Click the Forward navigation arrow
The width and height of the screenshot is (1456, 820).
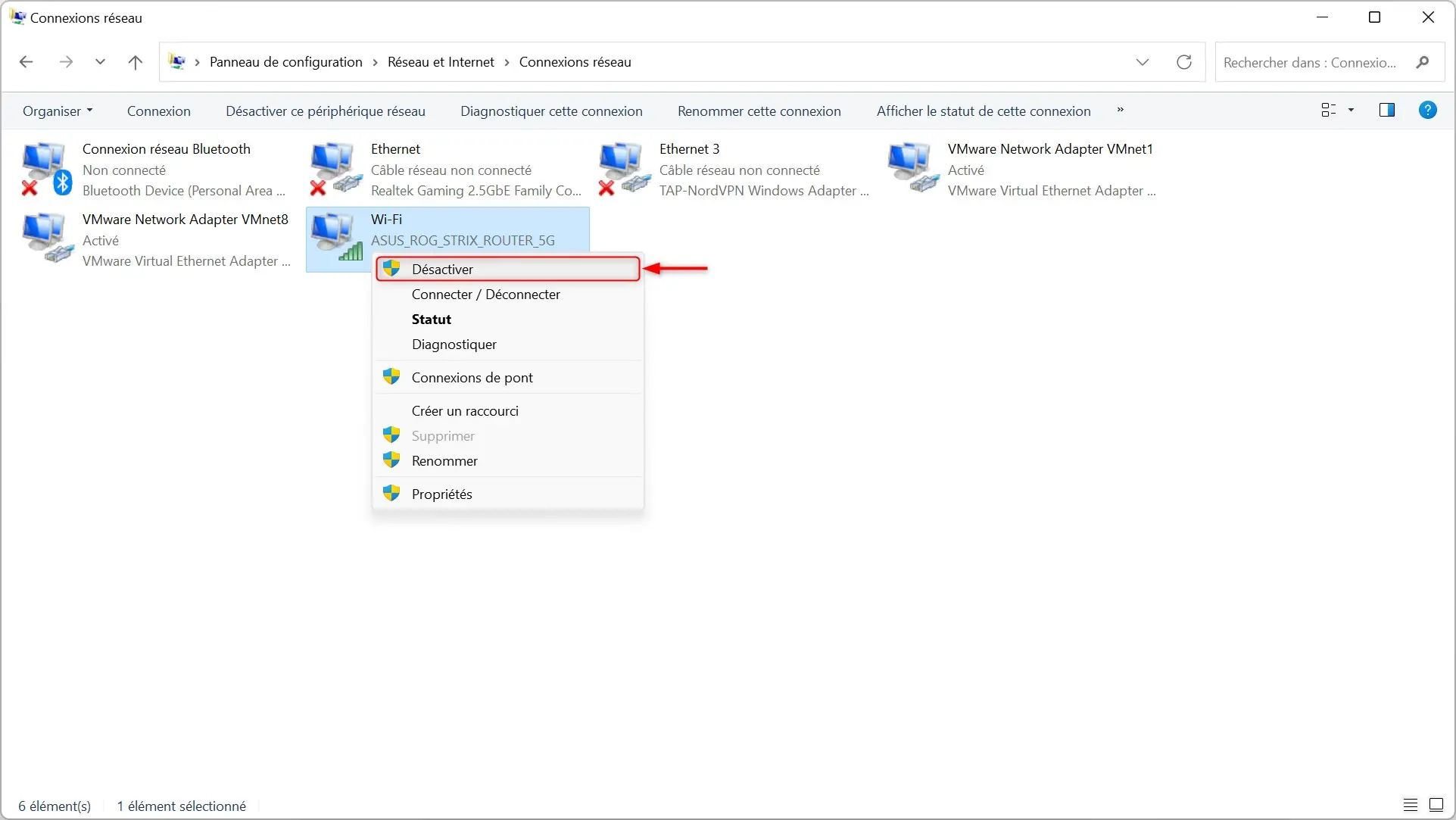[x=66, y=62]
